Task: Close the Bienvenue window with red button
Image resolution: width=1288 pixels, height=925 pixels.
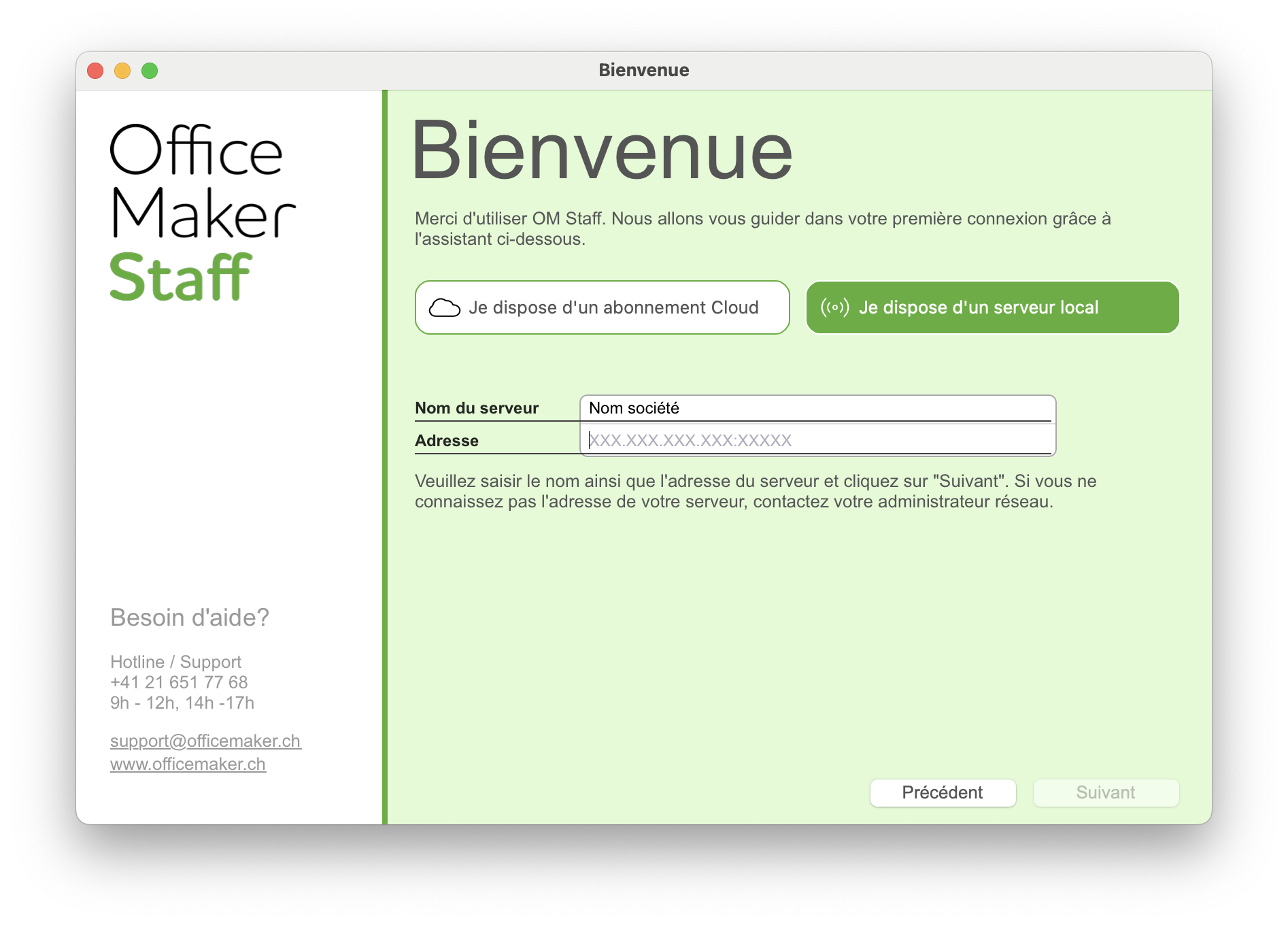Action: 95,71
